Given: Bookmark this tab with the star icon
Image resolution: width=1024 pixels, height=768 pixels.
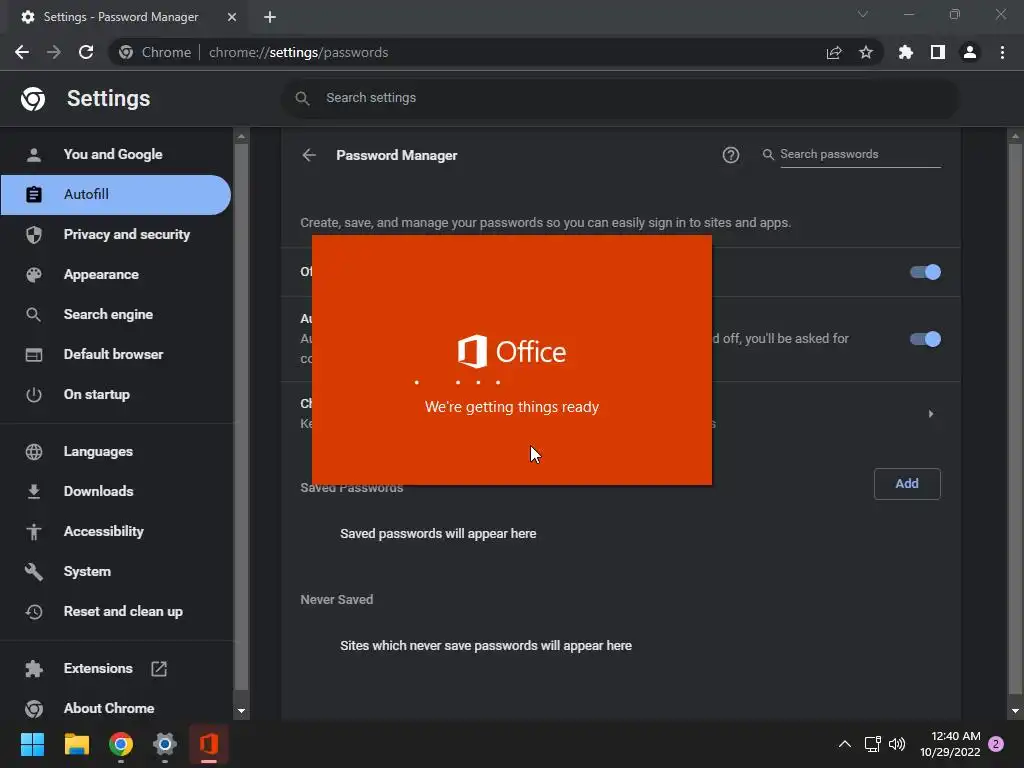Looking at the screenshot, I should (866, 52).
